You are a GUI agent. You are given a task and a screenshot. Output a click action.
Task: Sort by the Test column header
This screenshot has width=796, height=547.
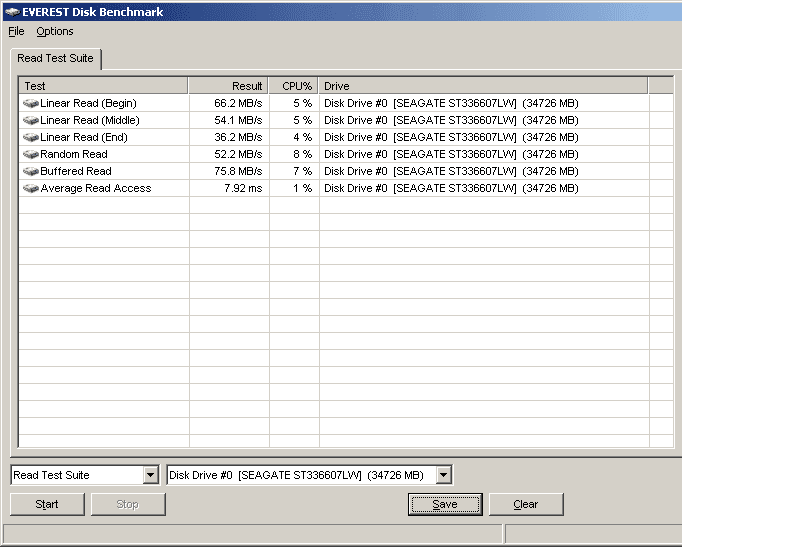coord(104,86)
